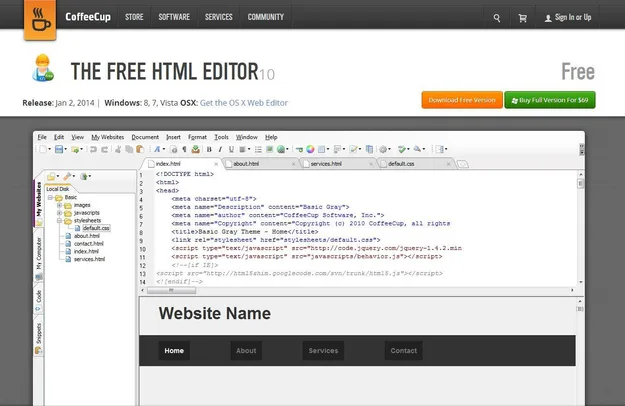Open the Document menu
625x406 pixels.
[145, 137]
